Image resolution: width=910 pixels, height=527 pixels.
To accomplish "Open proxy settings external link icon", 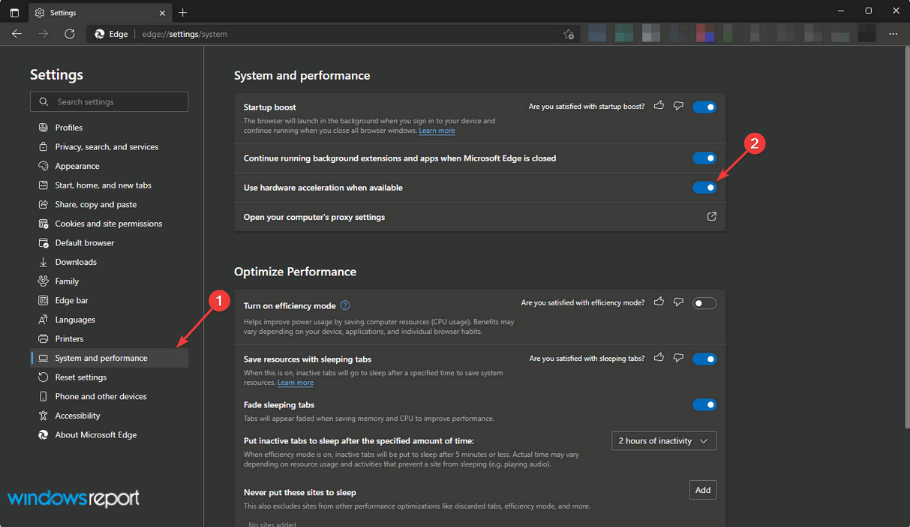I will coord(712,216).
